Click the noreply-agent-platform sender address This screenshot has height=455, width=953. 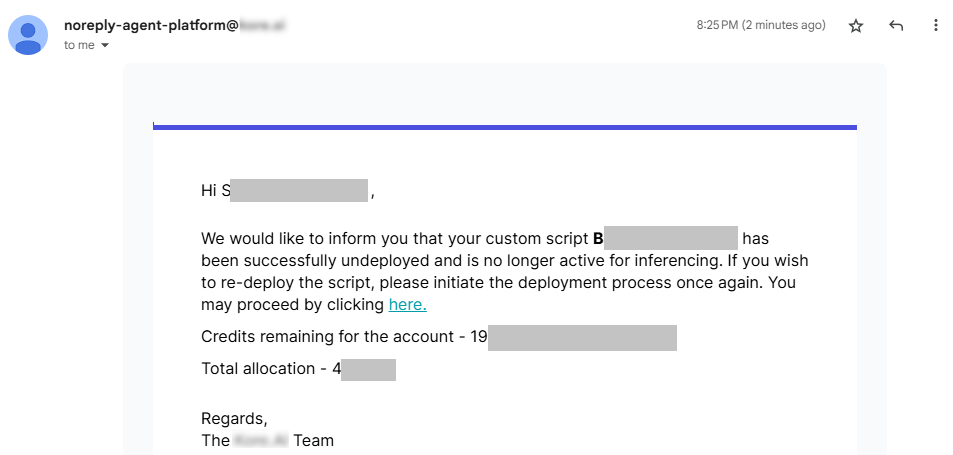pos(150,26)
